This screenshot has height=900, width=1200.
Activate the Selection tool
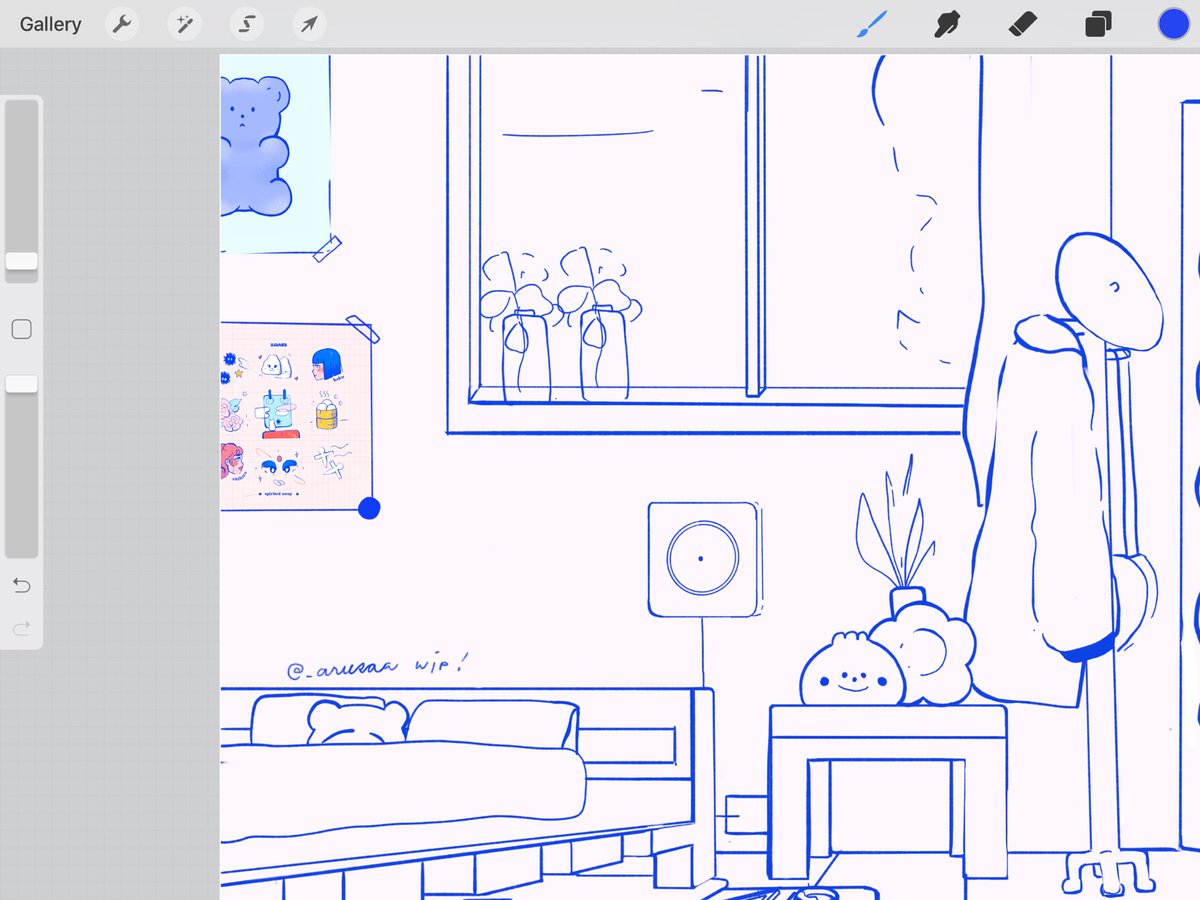tap(246, 24)
